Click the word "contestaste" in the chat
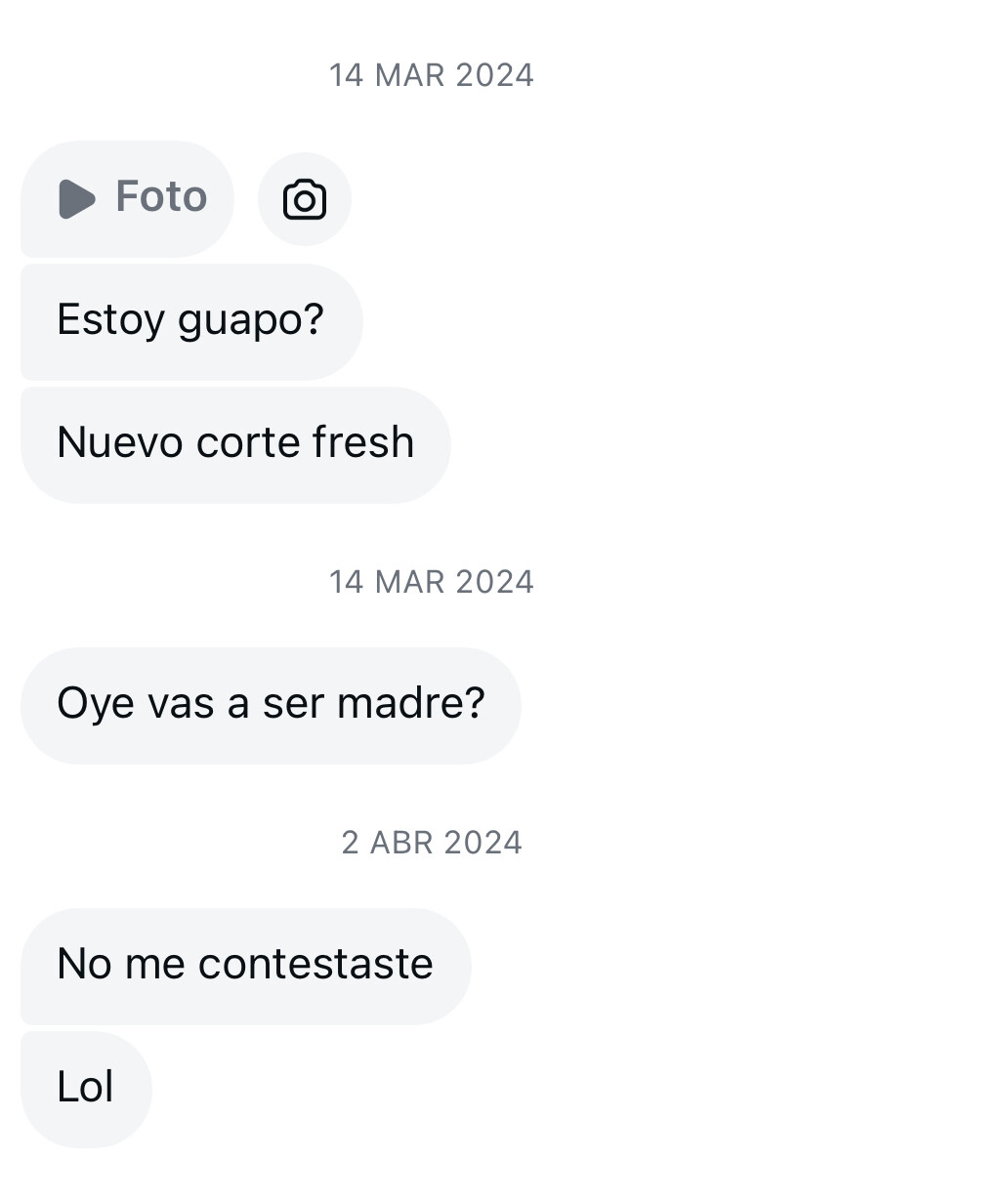This screenshot has height=1202, width=1008. point(315,965)
